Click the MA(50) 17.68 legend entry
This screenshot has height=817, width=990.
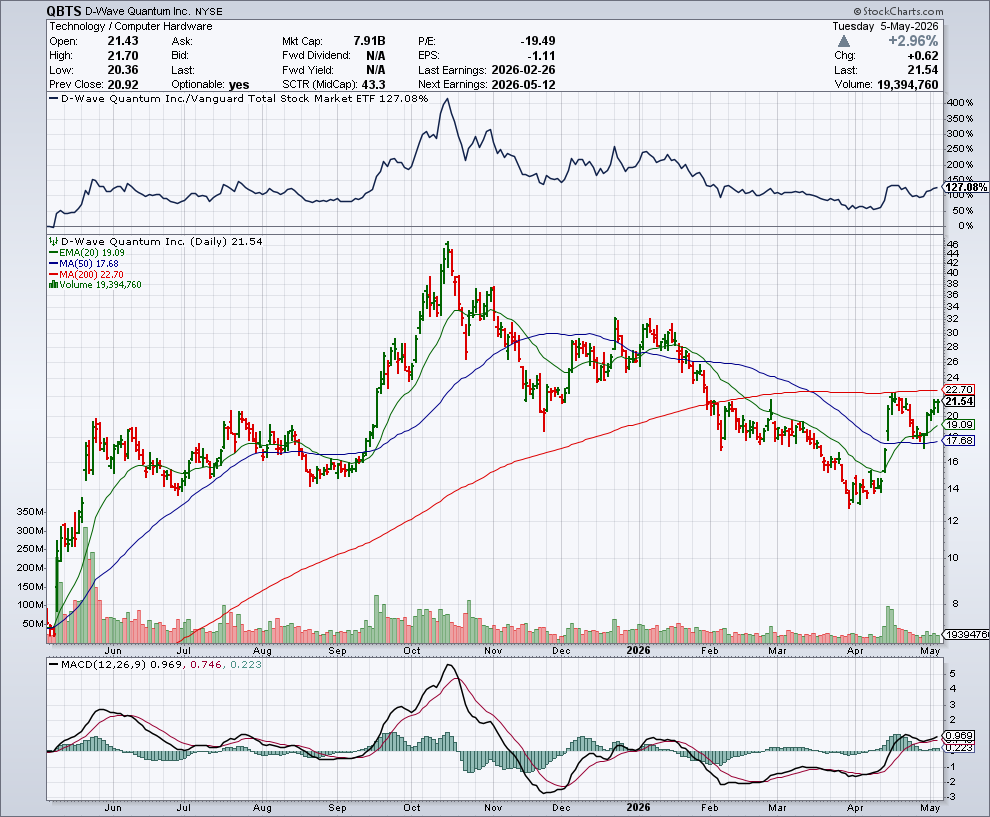84,263
